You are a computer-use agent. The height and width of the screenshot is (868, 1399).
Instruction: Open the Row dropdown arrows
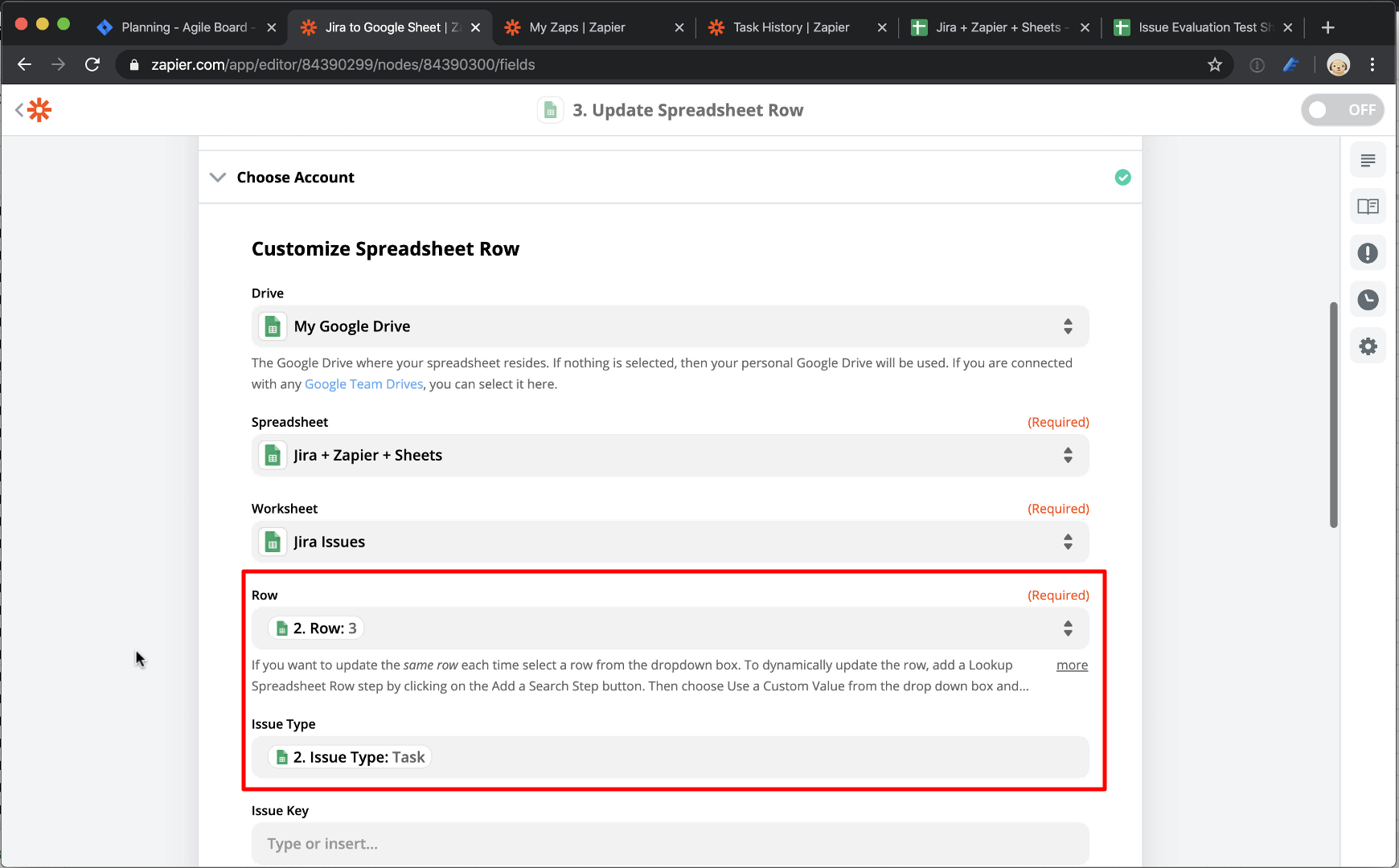1068,628
